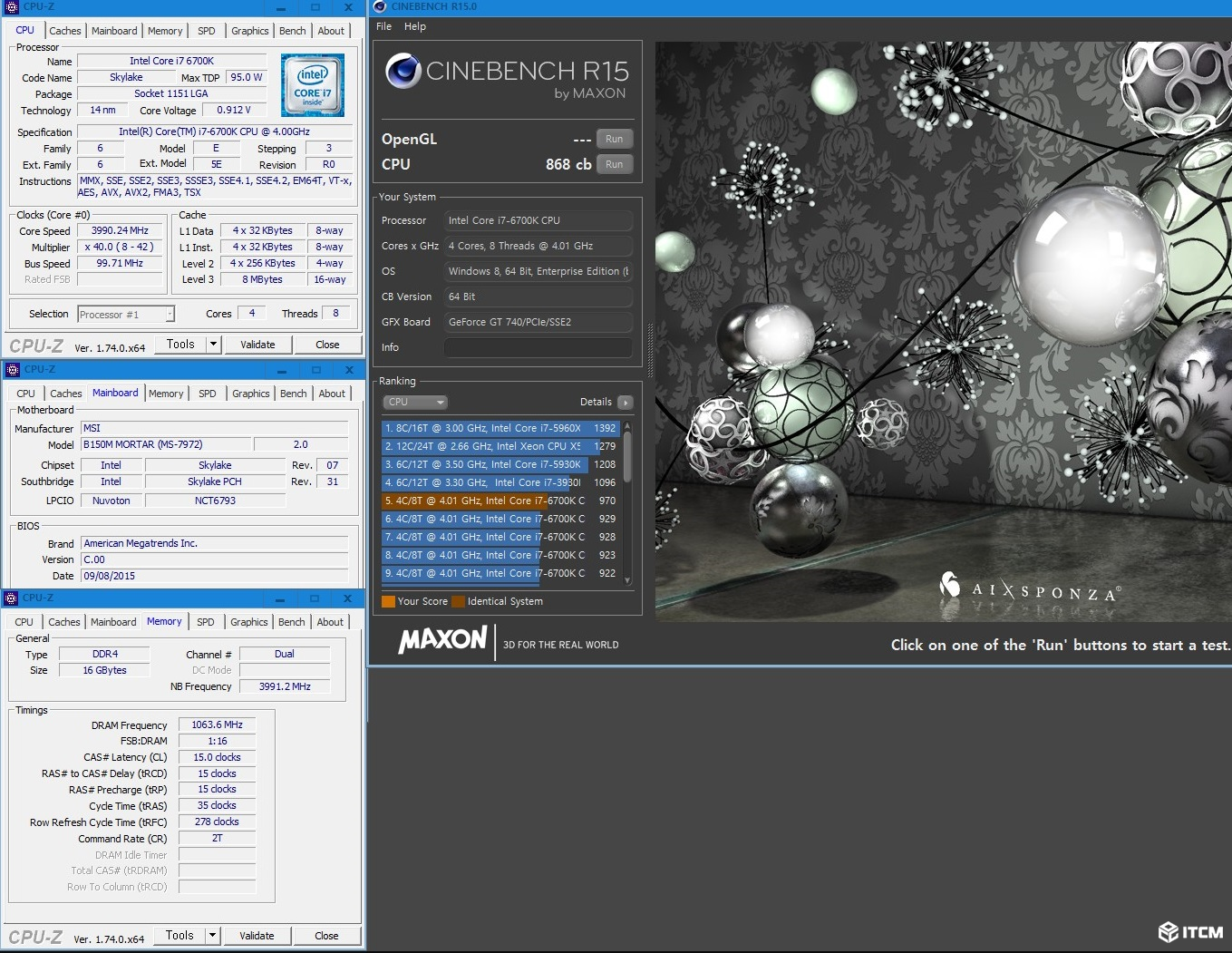Click the orange Your Score legend swatch

[388, 601]
